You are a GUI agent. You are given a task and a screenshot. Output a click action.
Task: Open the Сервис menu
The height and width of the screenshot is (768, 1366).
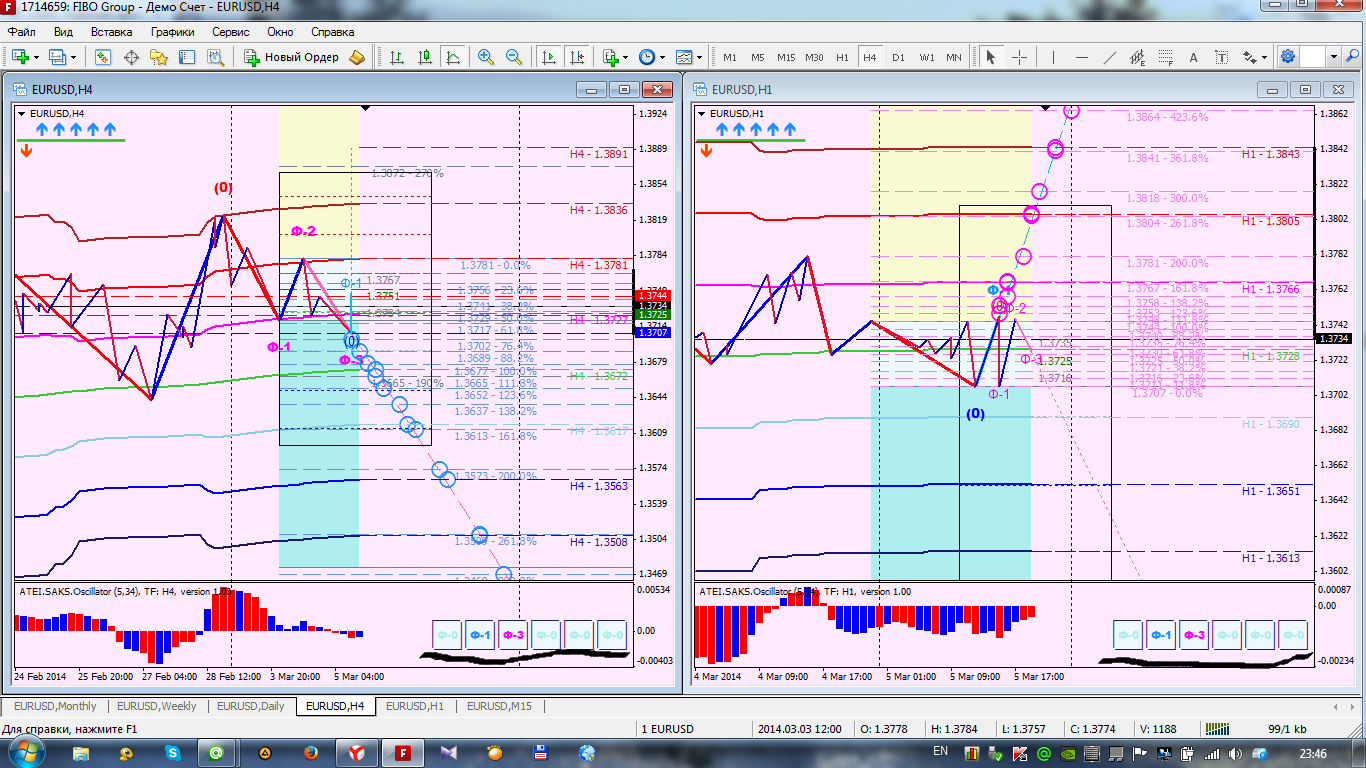point(231,32)
